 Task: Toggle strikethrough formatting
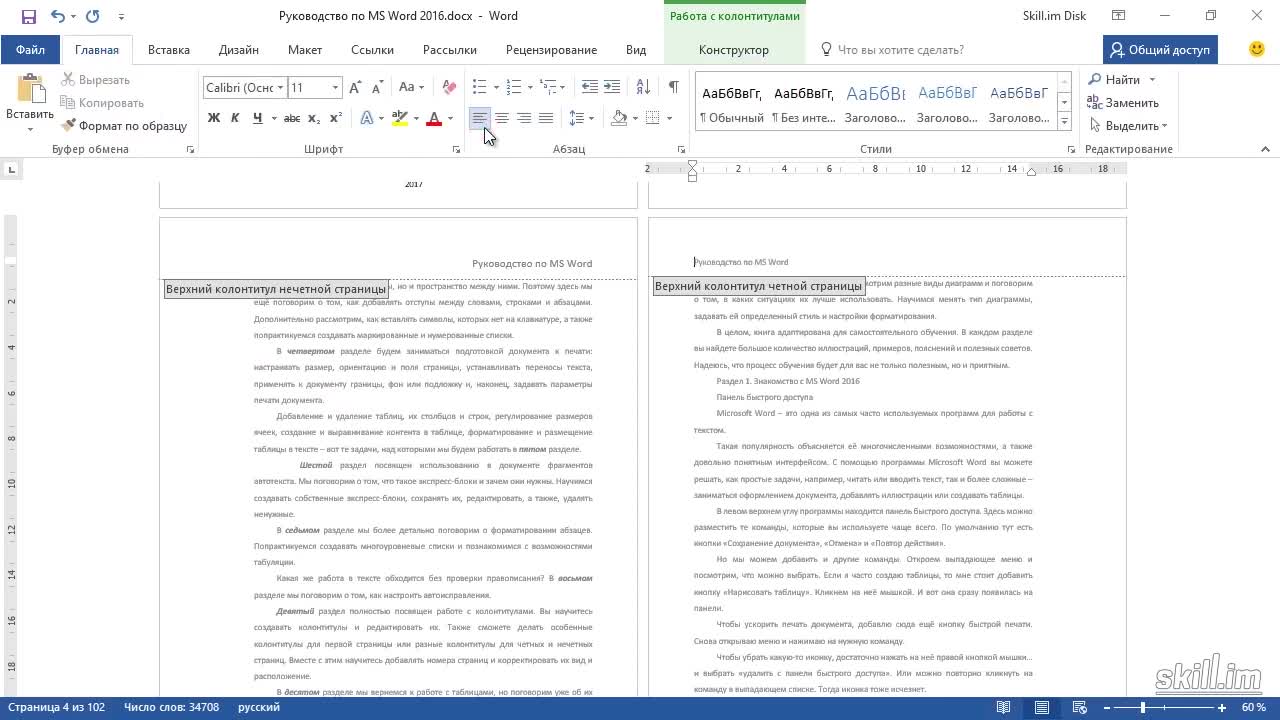pyautogui.click(x=292, y=118)
